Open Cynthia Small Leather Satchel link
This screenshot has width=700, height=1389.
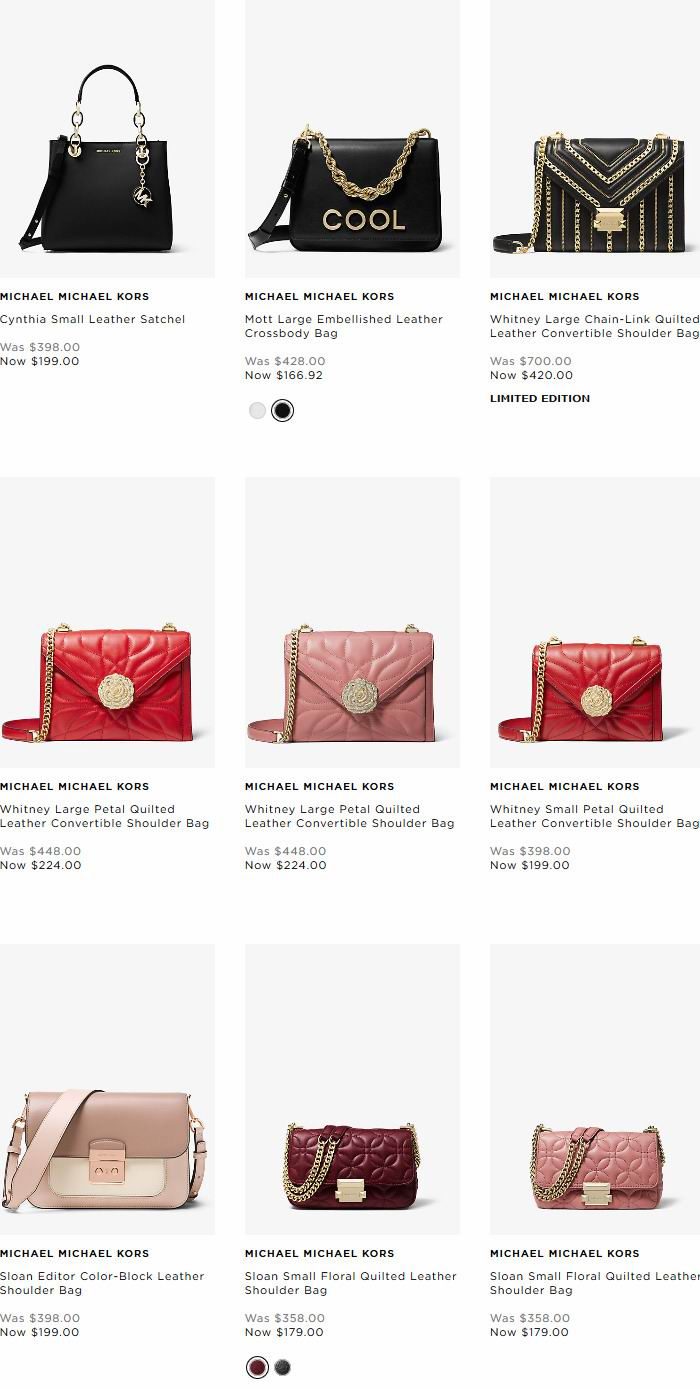(93, 319)
